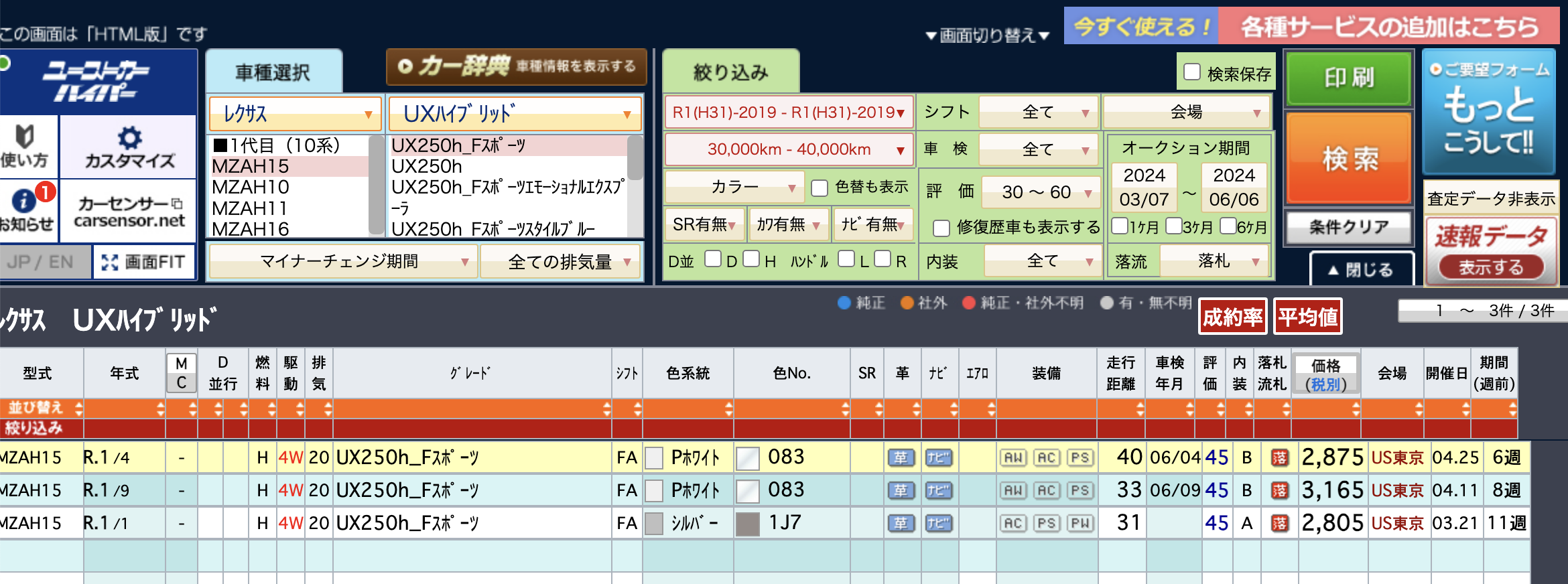Click leather seat icon in R.1/1 row

[x=901, y=523]
